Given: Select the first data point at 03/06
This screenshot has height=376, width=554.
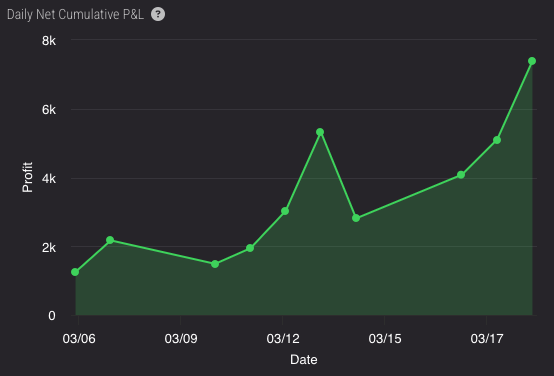Looking at the screenshot, I should [x=75, y=272].
